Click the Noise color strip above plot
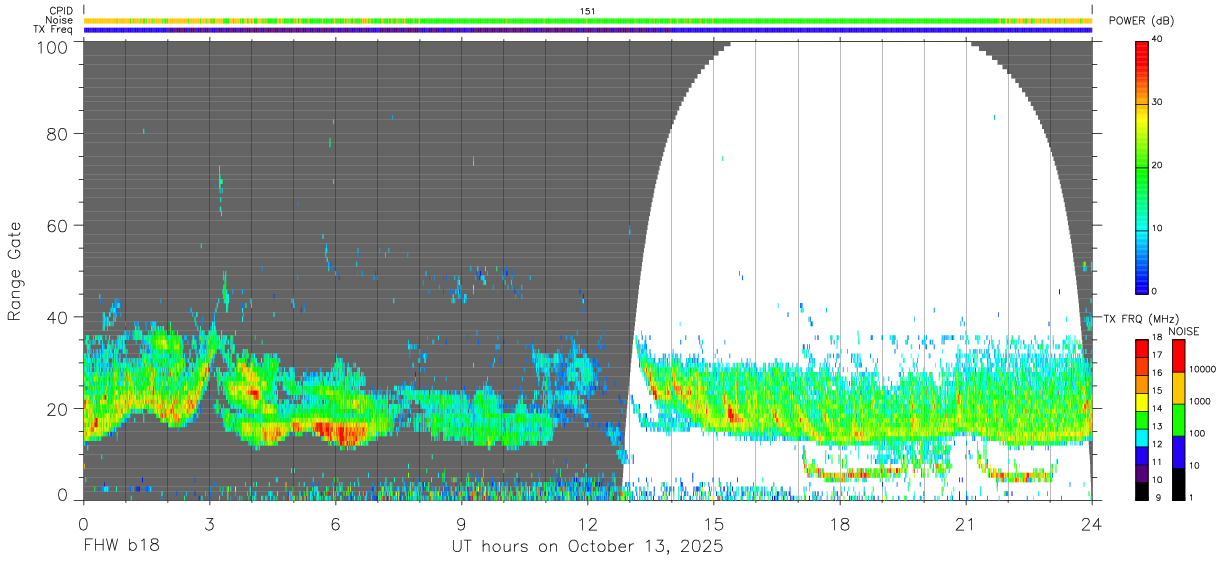1228x567 pixels. (587, 20)
